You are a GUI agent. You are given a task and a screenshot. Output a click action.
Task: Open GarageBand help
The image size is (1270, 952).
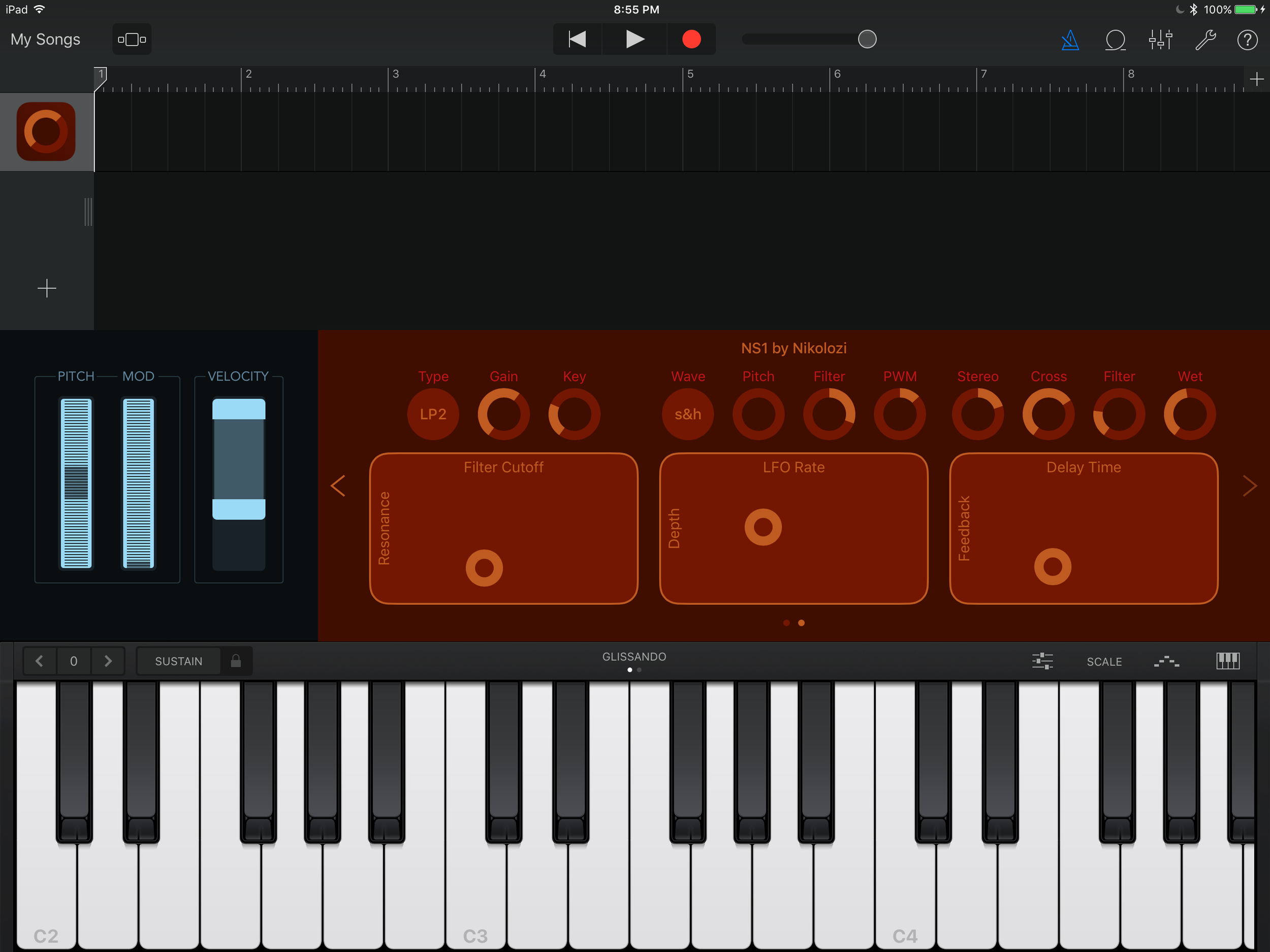1247,40
